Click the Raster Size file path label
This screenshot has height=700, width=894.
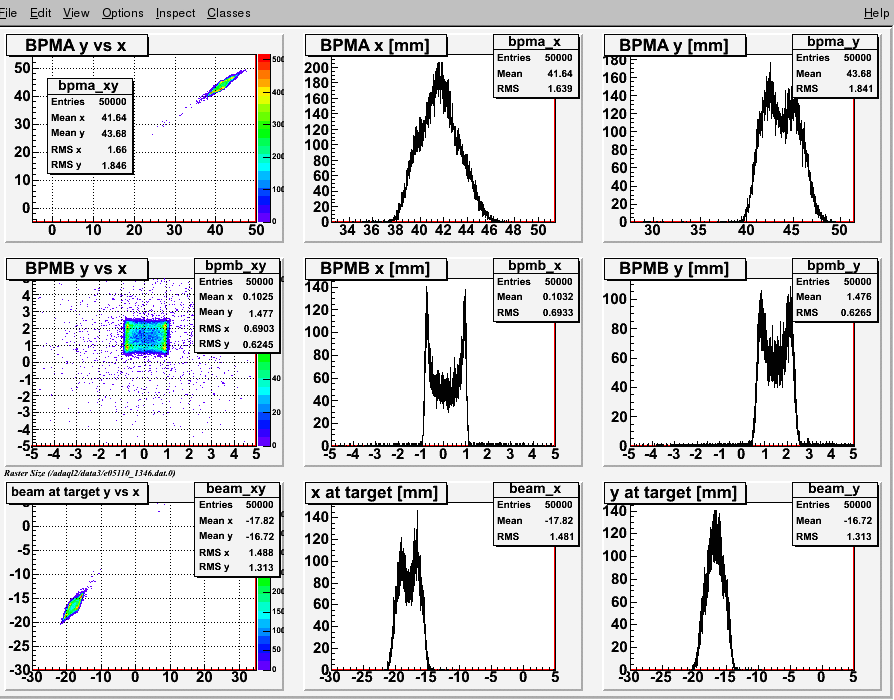90,473
